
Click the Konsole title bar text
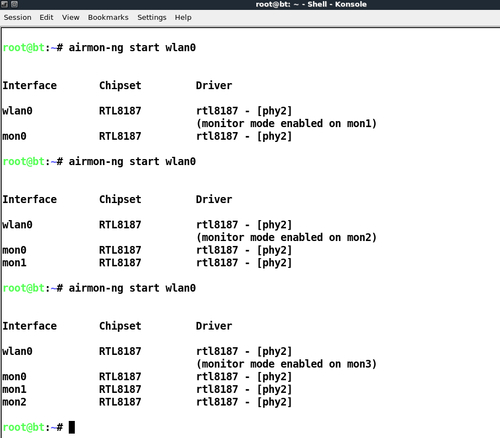coord(311,4)
